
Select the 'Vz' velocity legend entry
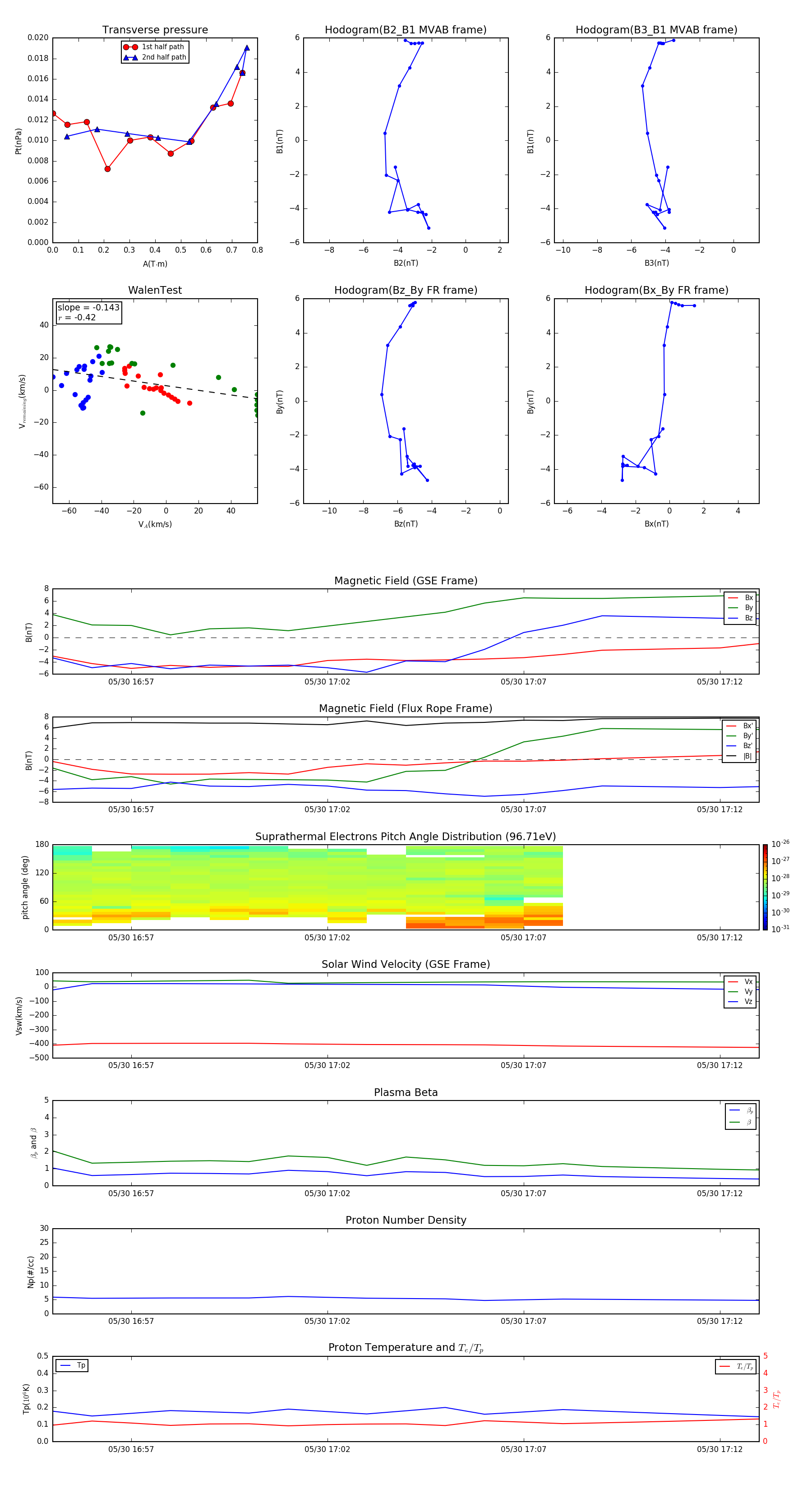(x=740, y=1002)
